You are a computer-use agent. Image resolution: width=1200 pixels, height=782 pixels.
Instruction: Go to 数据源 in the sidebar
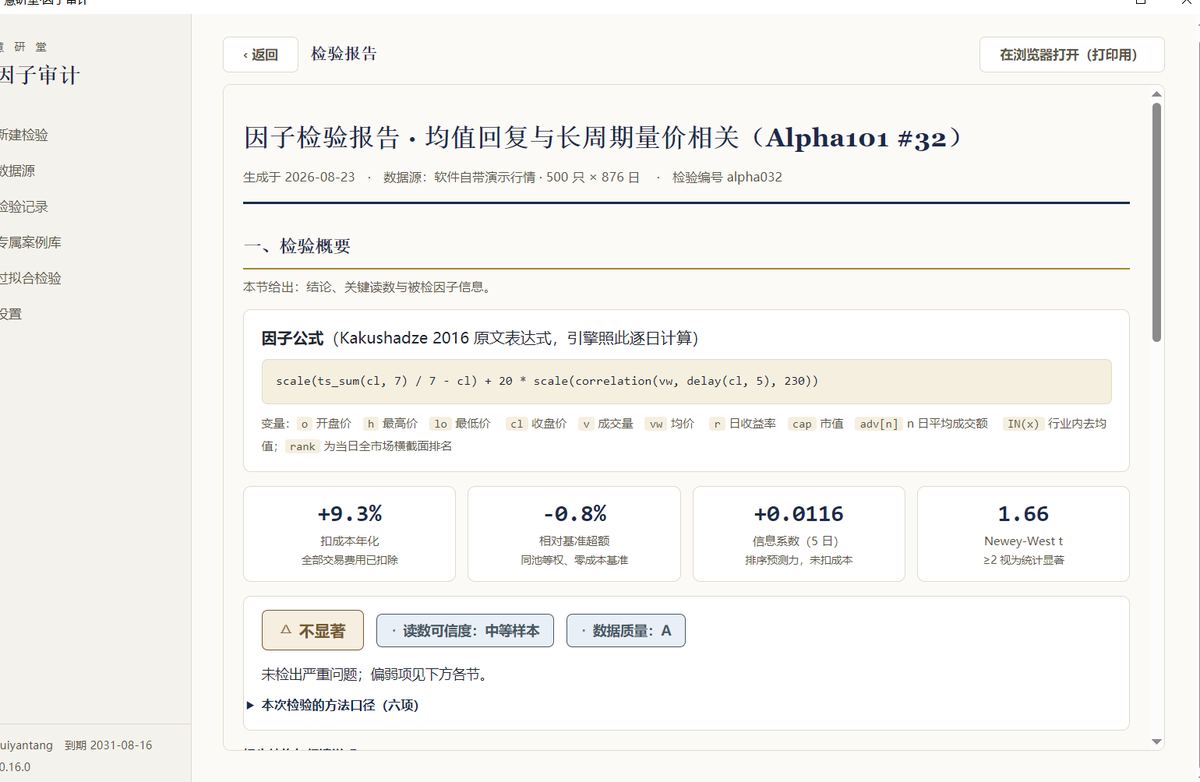click(x=18, y=171)
